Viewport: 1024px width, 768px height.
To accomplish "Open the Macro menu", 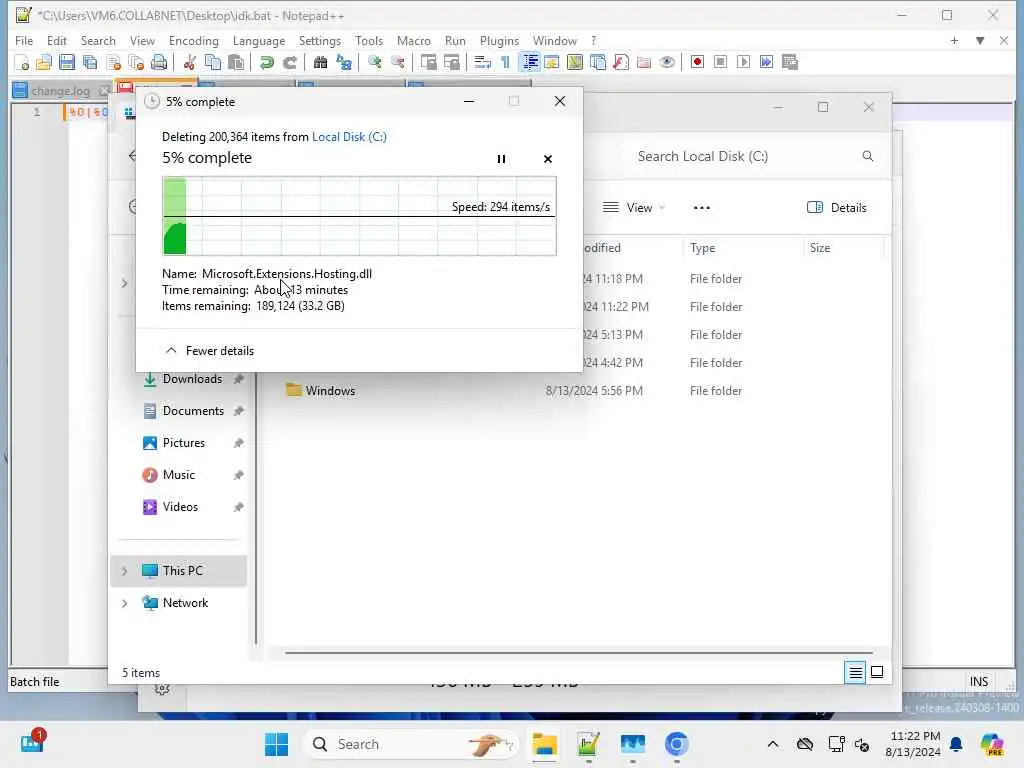I will coord(413,40).
